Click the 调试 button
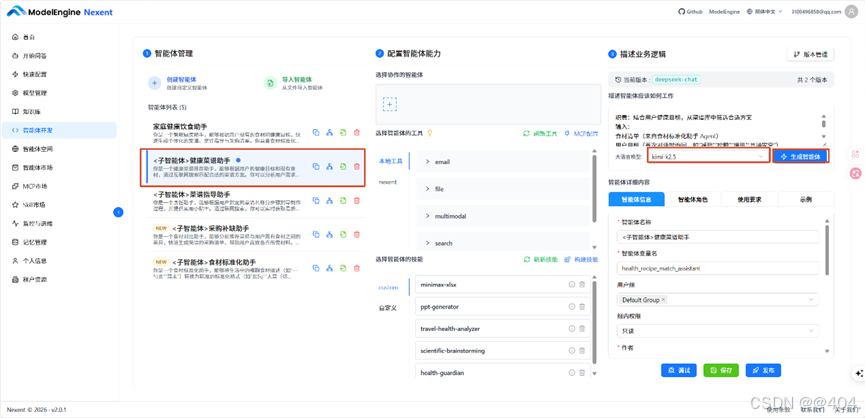This screenshot has height=418, width=865. [679, 371]
